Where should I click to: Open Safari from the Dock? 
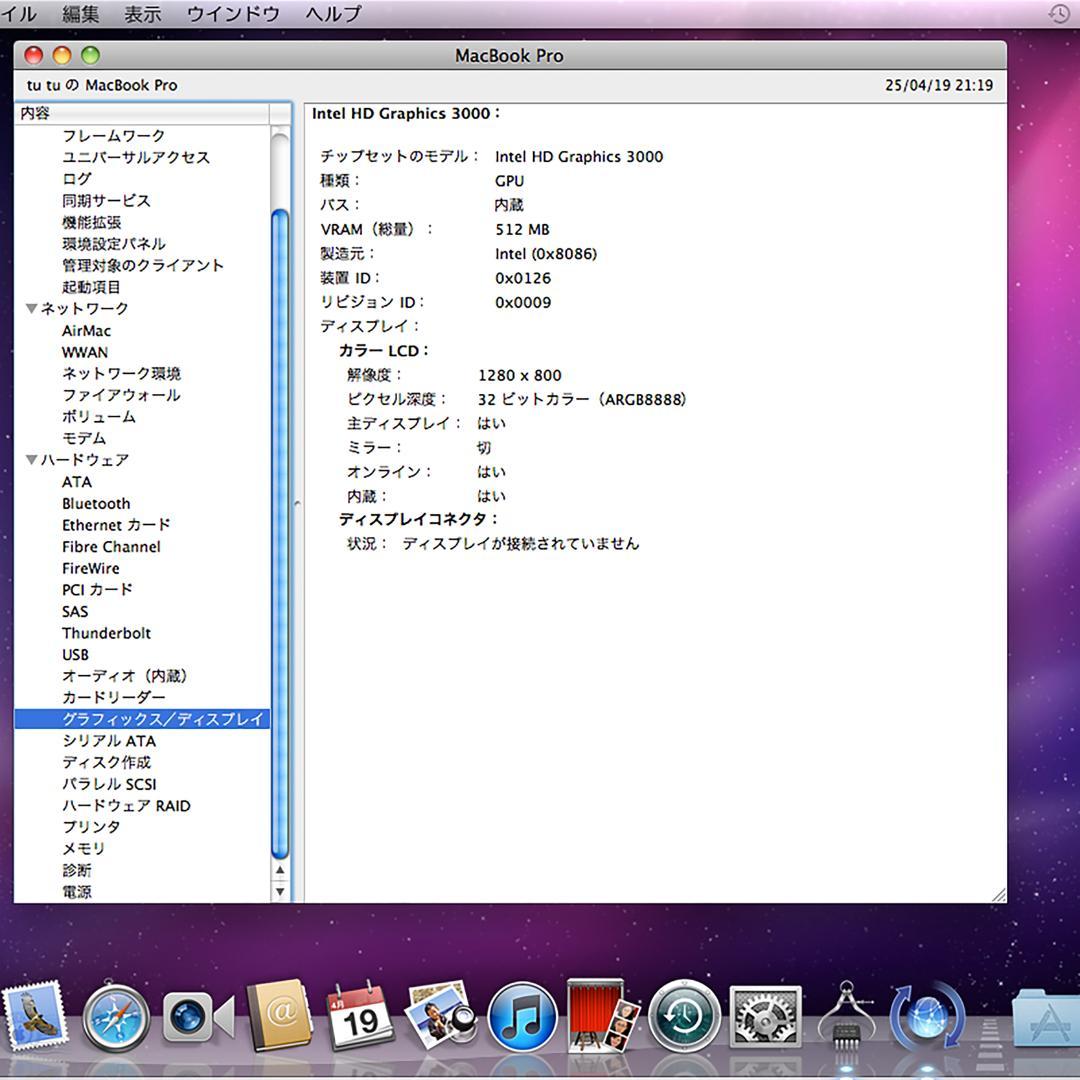pyautogui.click(x=117, y=1022)
